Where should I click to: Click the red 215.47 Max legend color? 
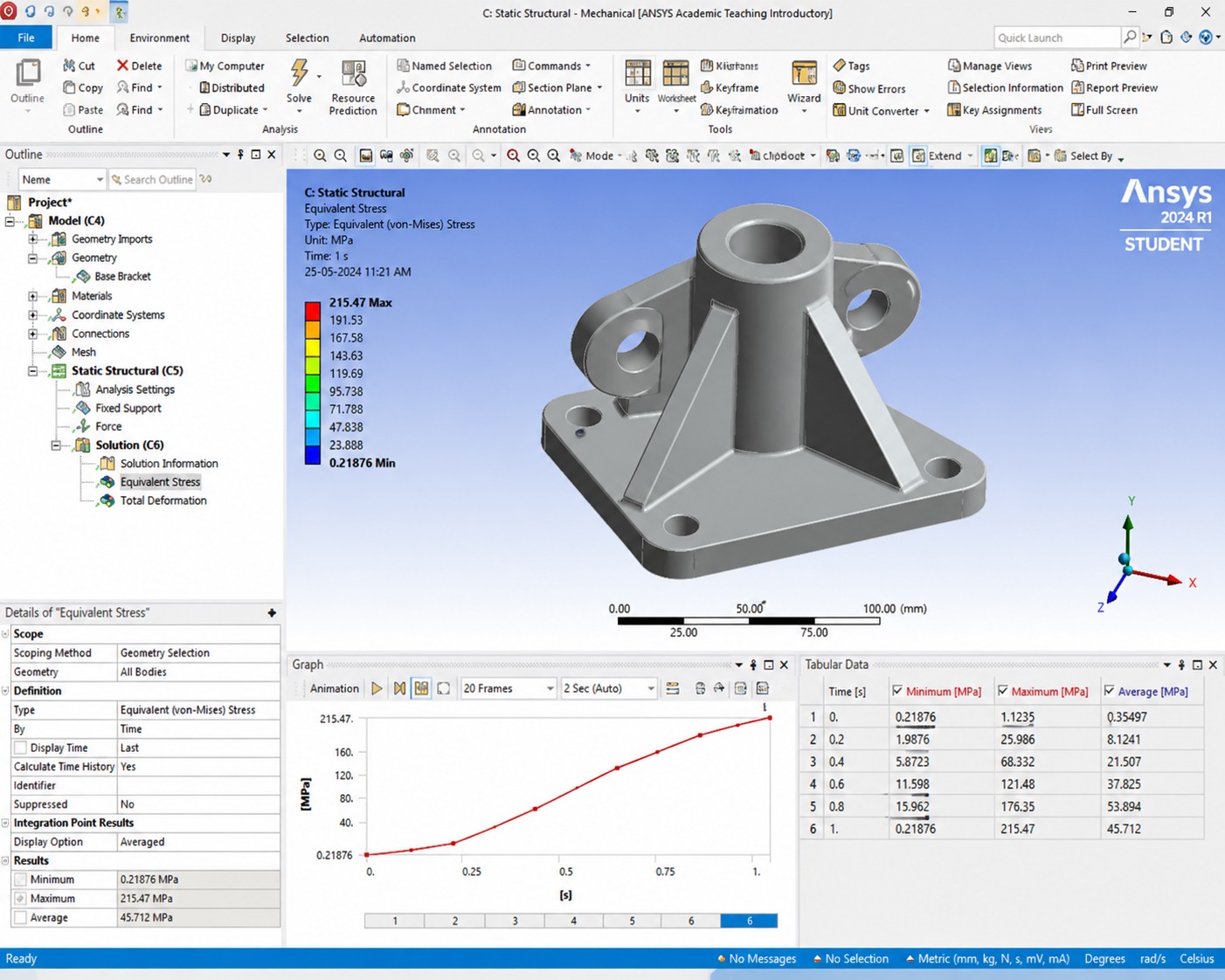(x=312, y=311)
